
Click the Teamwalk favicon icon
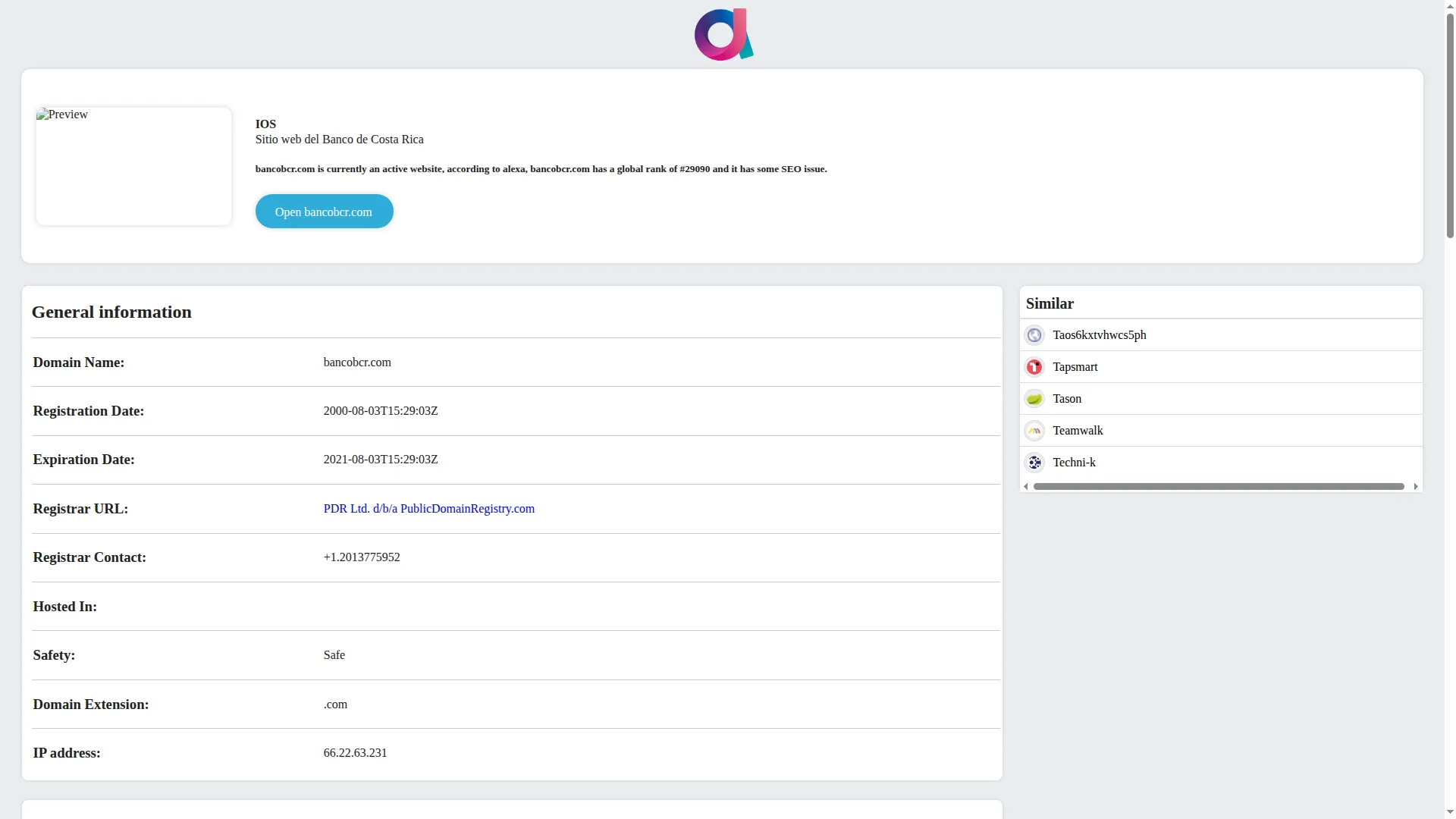click(x=1034, y=431)
